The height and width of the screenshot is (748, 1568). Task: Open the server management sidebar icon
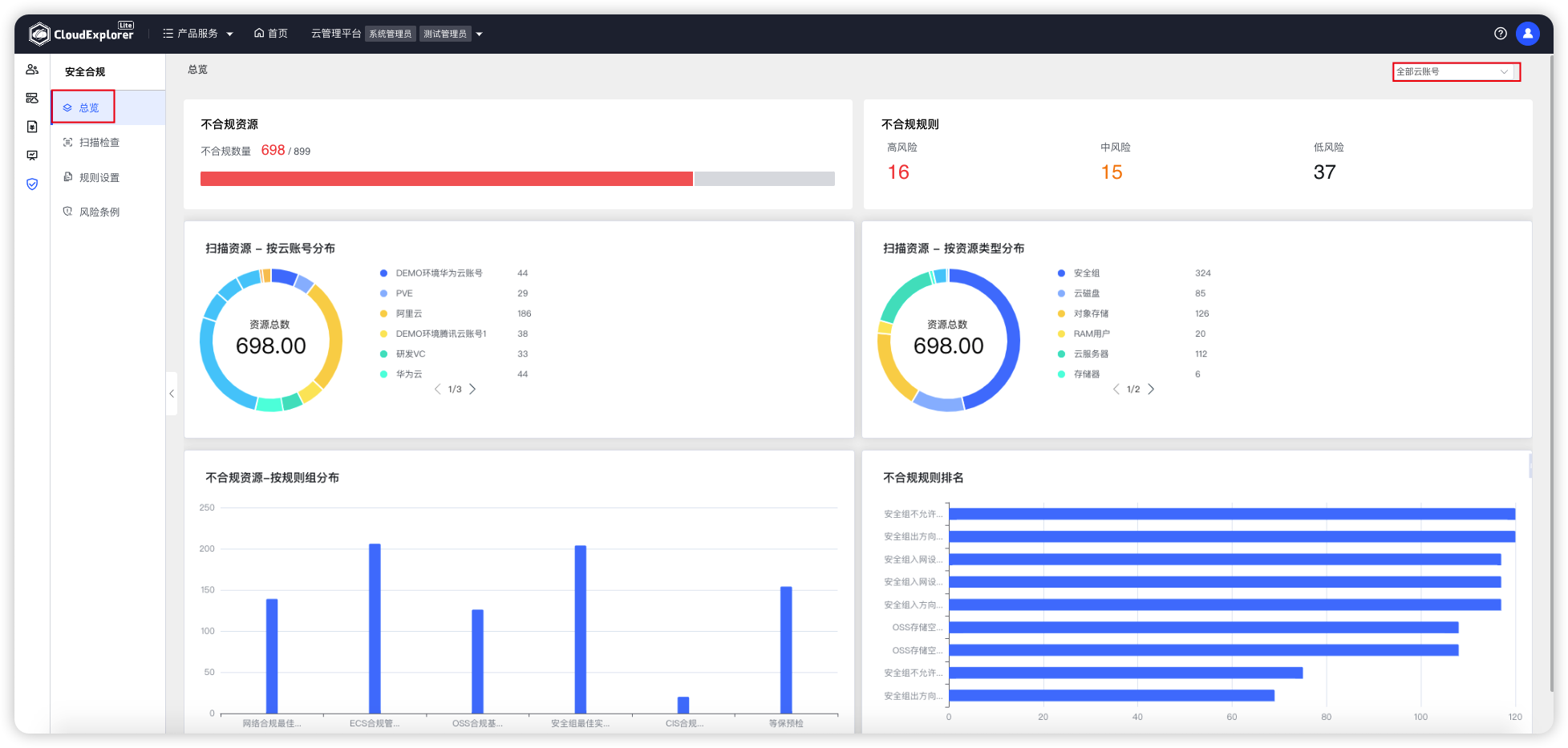pyautogui.click(x=32, y=98)
